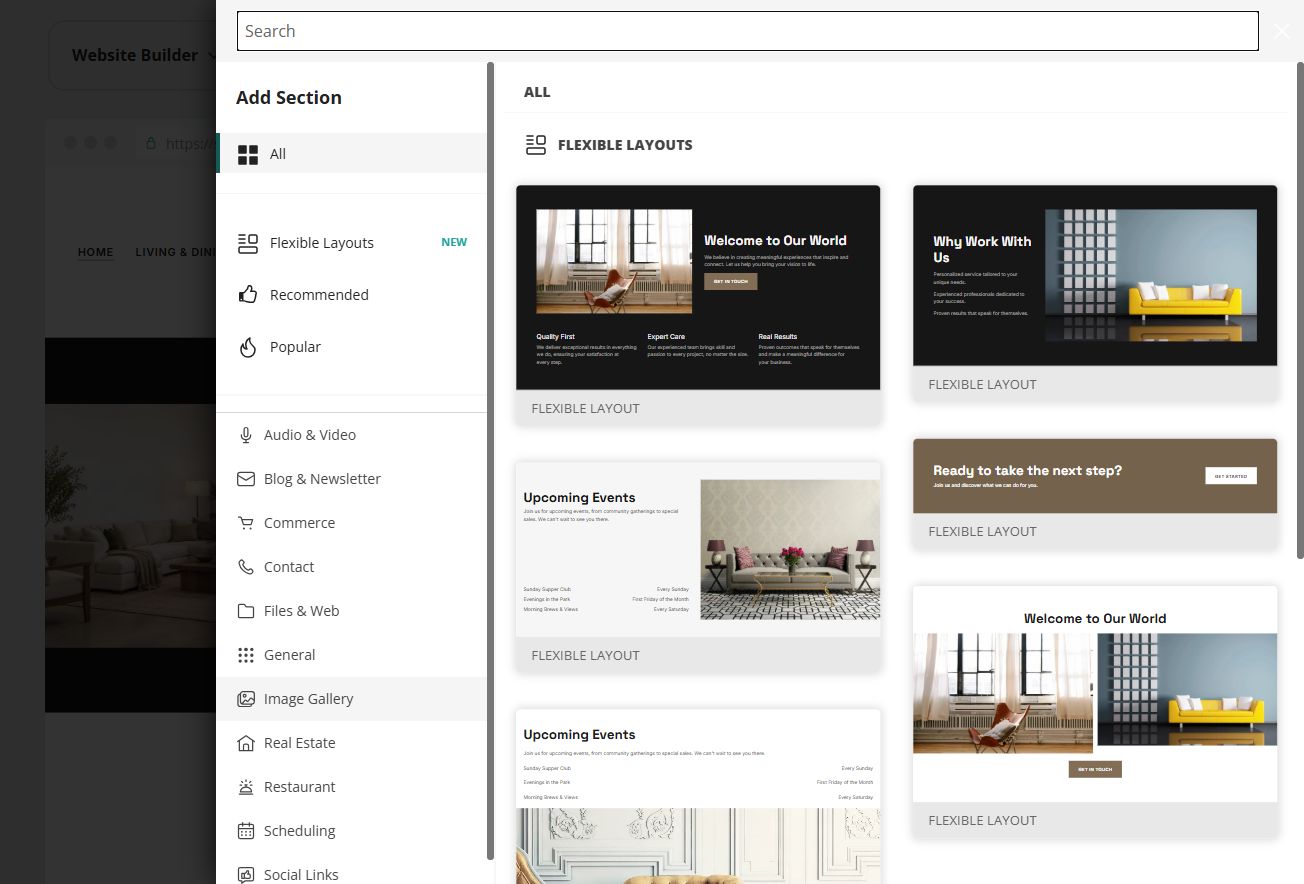Screen dimensions: 1304x884
Task: Open Blog & Newsletter sections
Action: [x=352, y=479]
